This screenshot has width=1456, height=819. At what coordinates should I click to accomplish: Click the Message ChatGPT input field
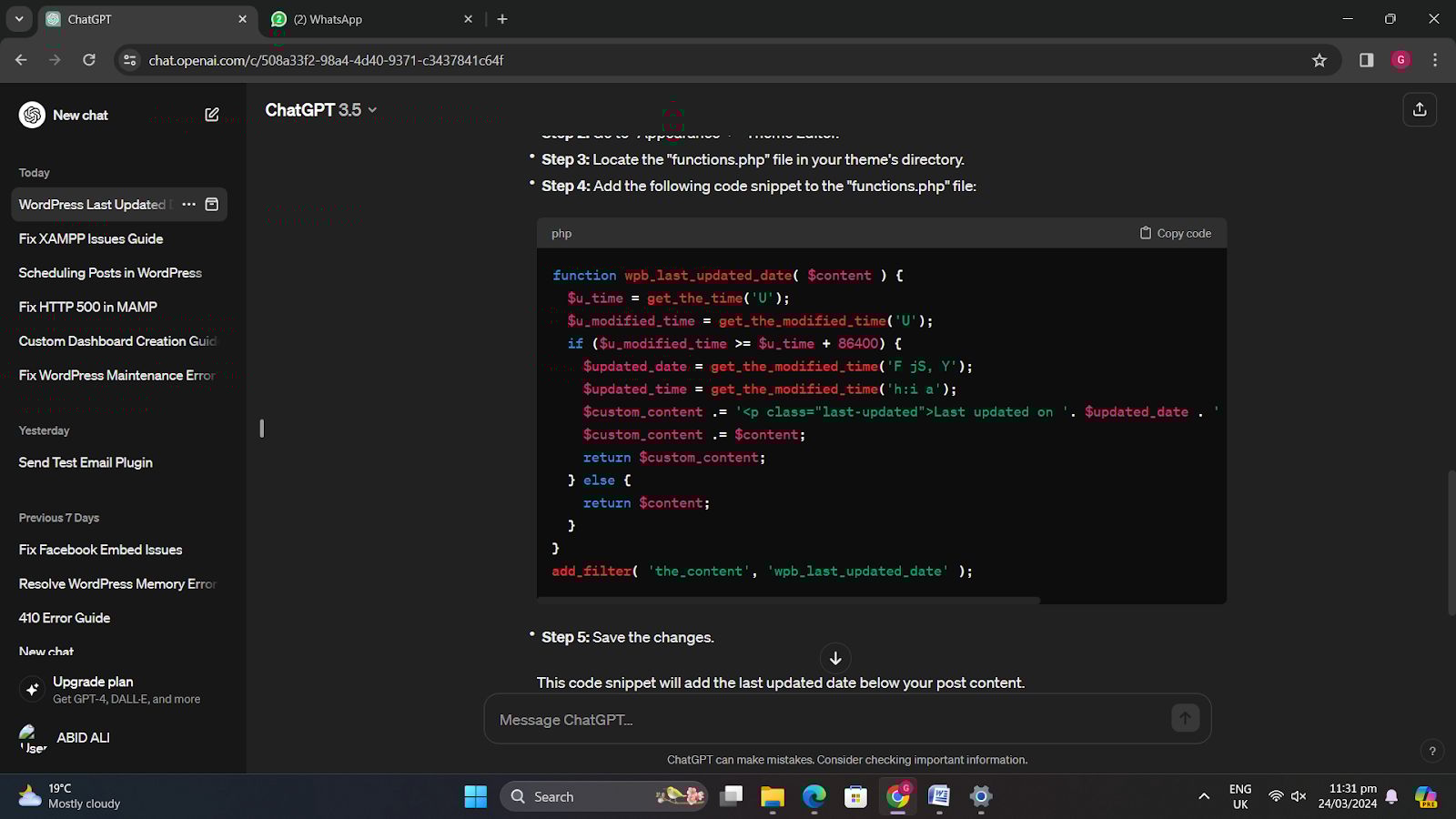coord(828,720)
